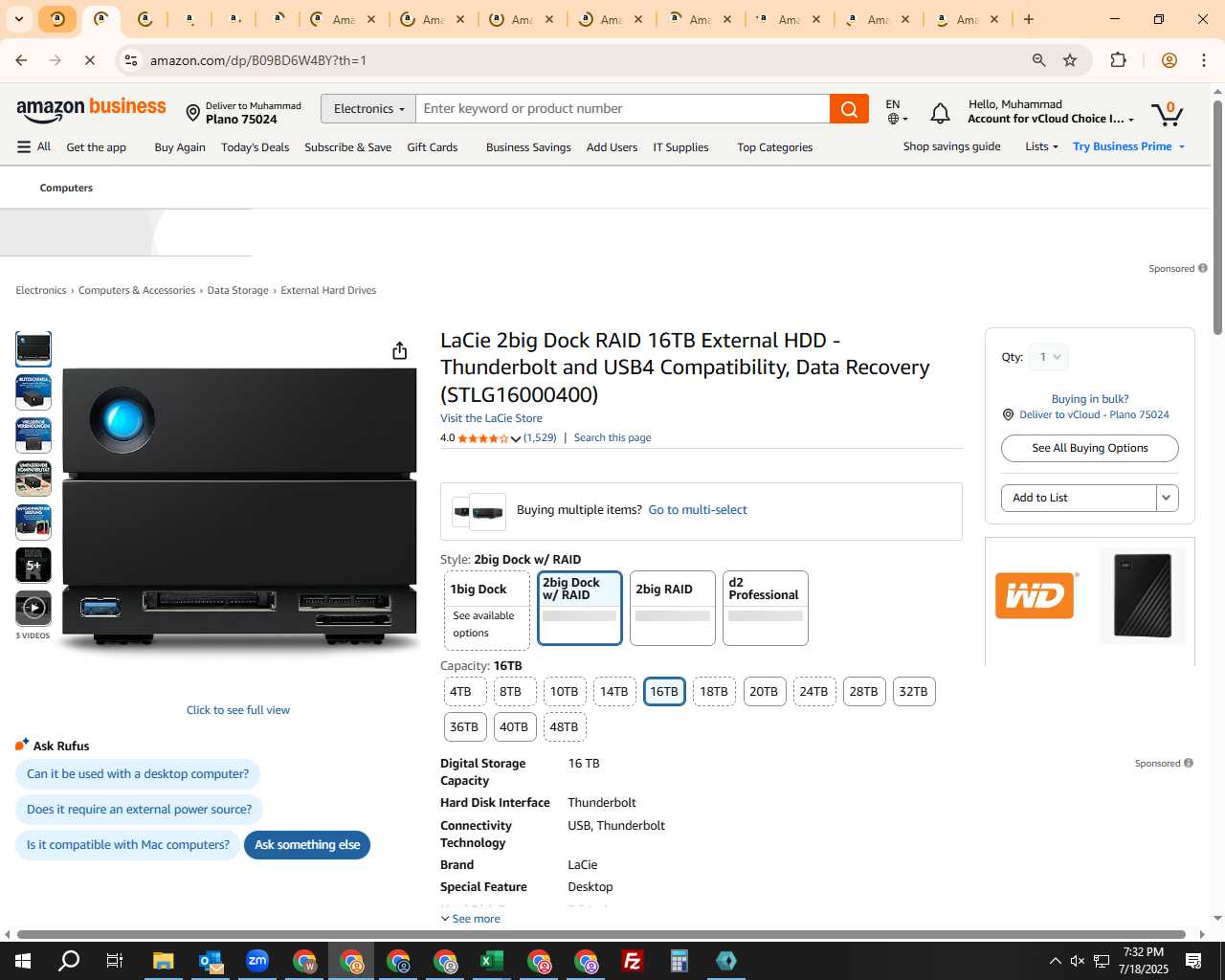Open Outlook from taskbar
The image size is (1225, 980).
pos(211,961)
